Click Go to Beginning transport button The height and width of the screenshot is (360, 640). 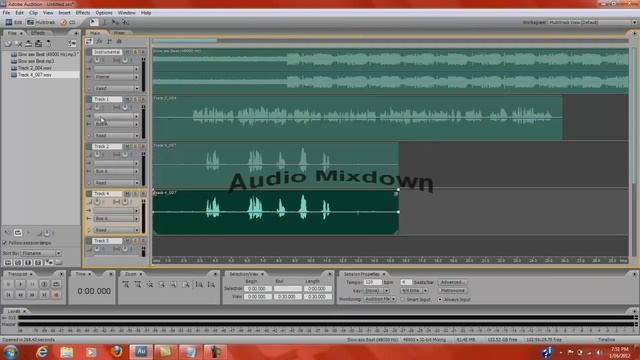[x=8, y=295]
